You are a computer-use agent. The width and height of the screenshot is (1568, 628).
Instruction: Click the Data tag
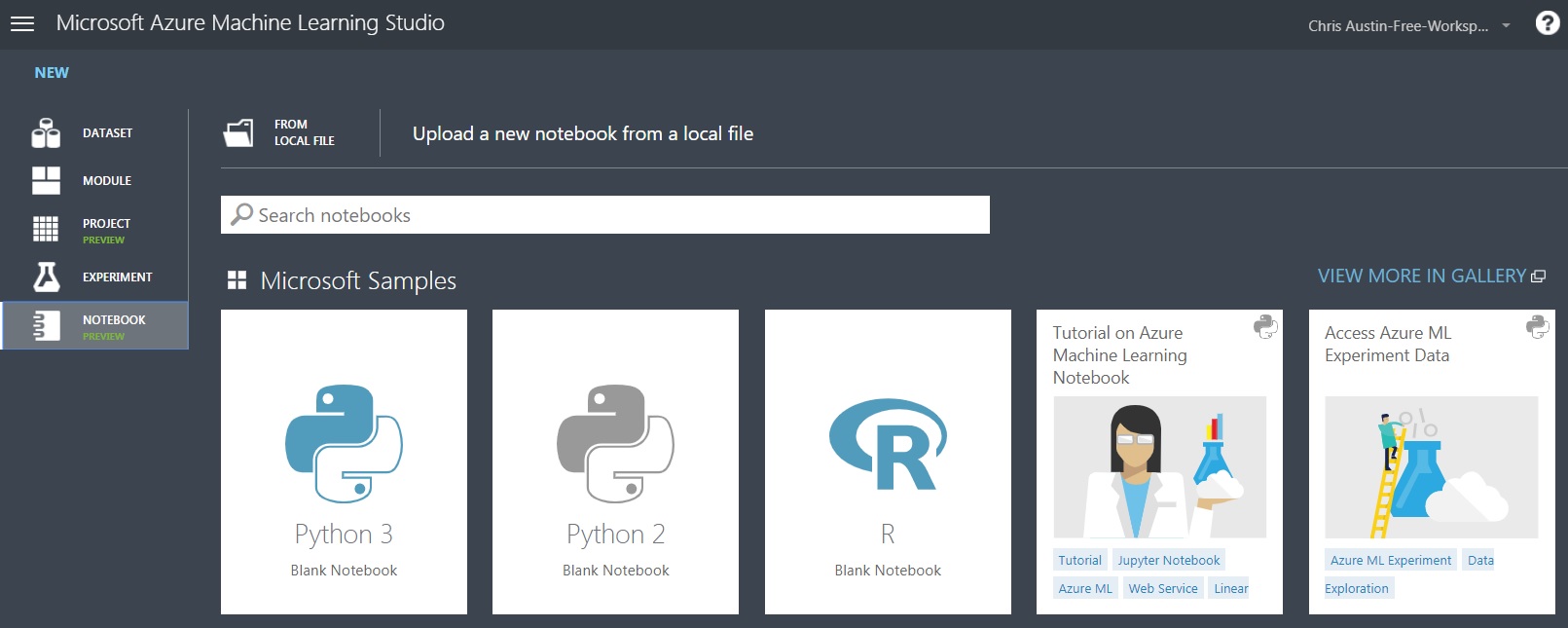(1480, 560)
